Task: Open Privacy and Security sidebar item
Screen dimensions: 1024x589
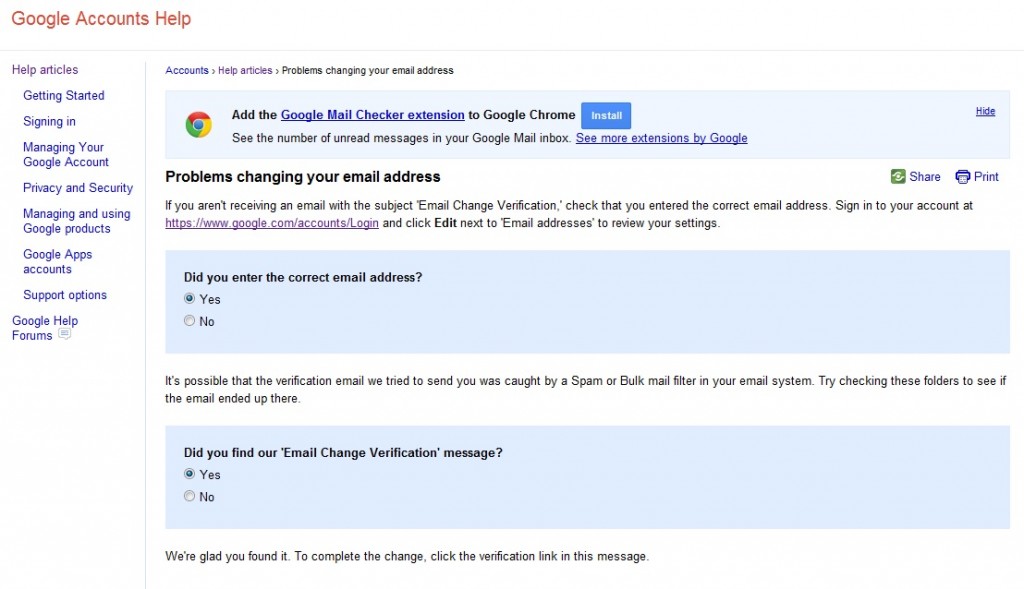Action: click(78, 188)
